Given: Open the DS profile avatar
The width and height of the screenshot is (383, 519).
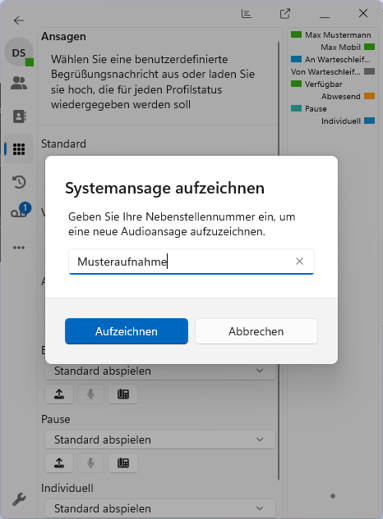Looking at the screenshot, I should pyautogui.click(x=19, y=52).
